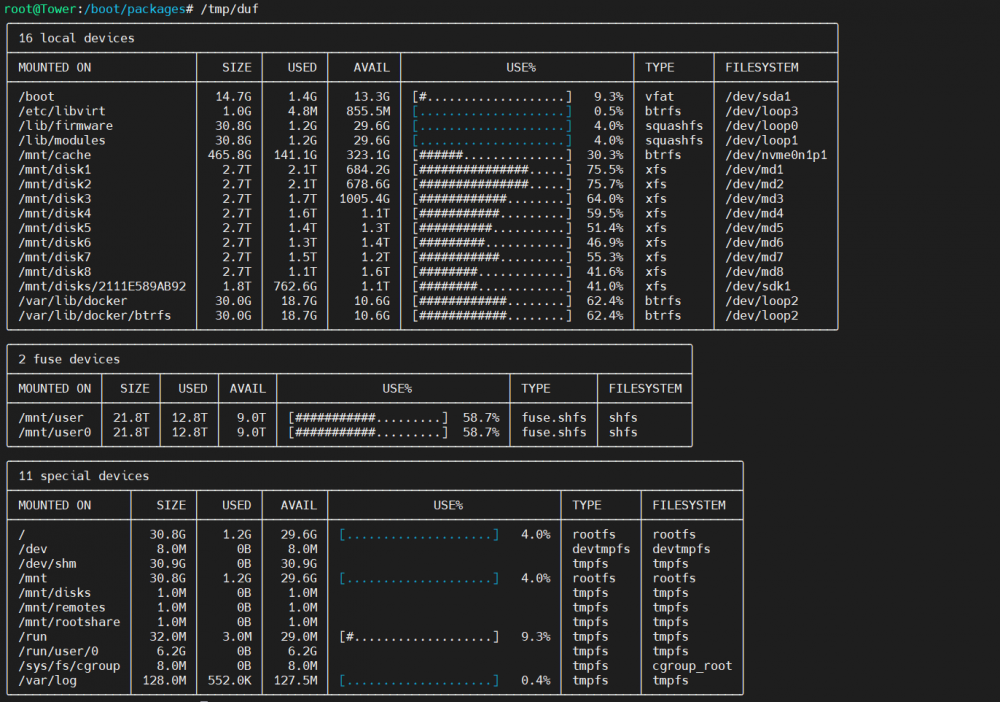Click the 16 local devices title
Image resolution: width=1000 pixels, height=702 pixels.
77,38
